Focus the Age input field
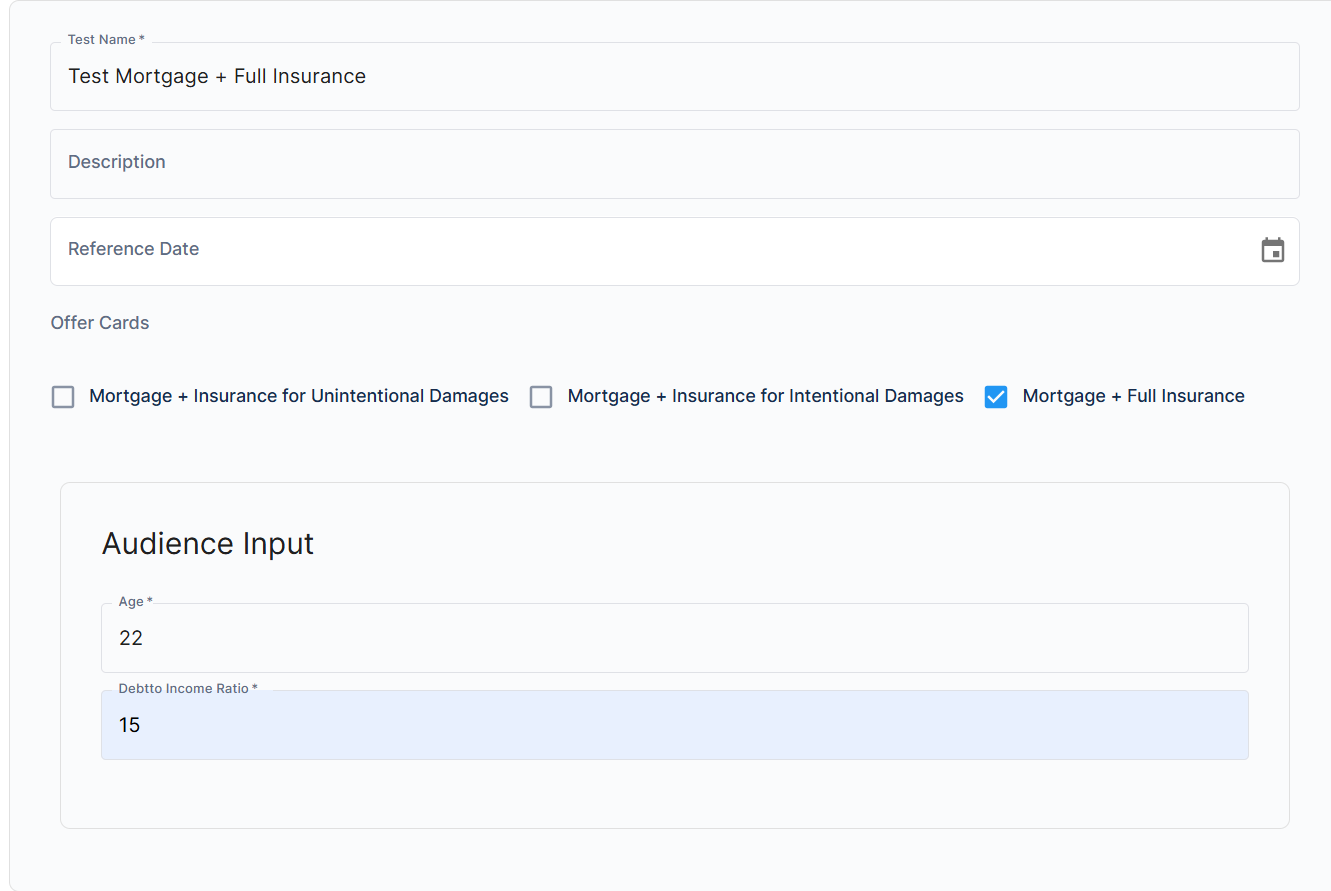 (674, 638)
